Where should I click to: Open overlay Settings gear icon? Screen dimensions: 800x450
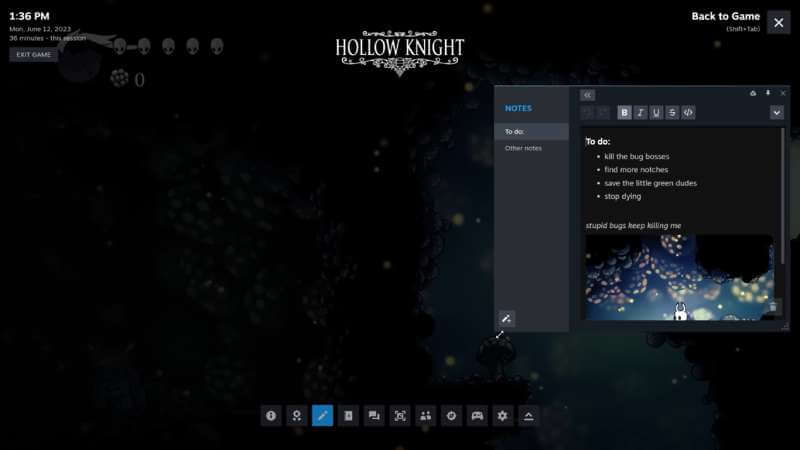[x=503, y=416]
